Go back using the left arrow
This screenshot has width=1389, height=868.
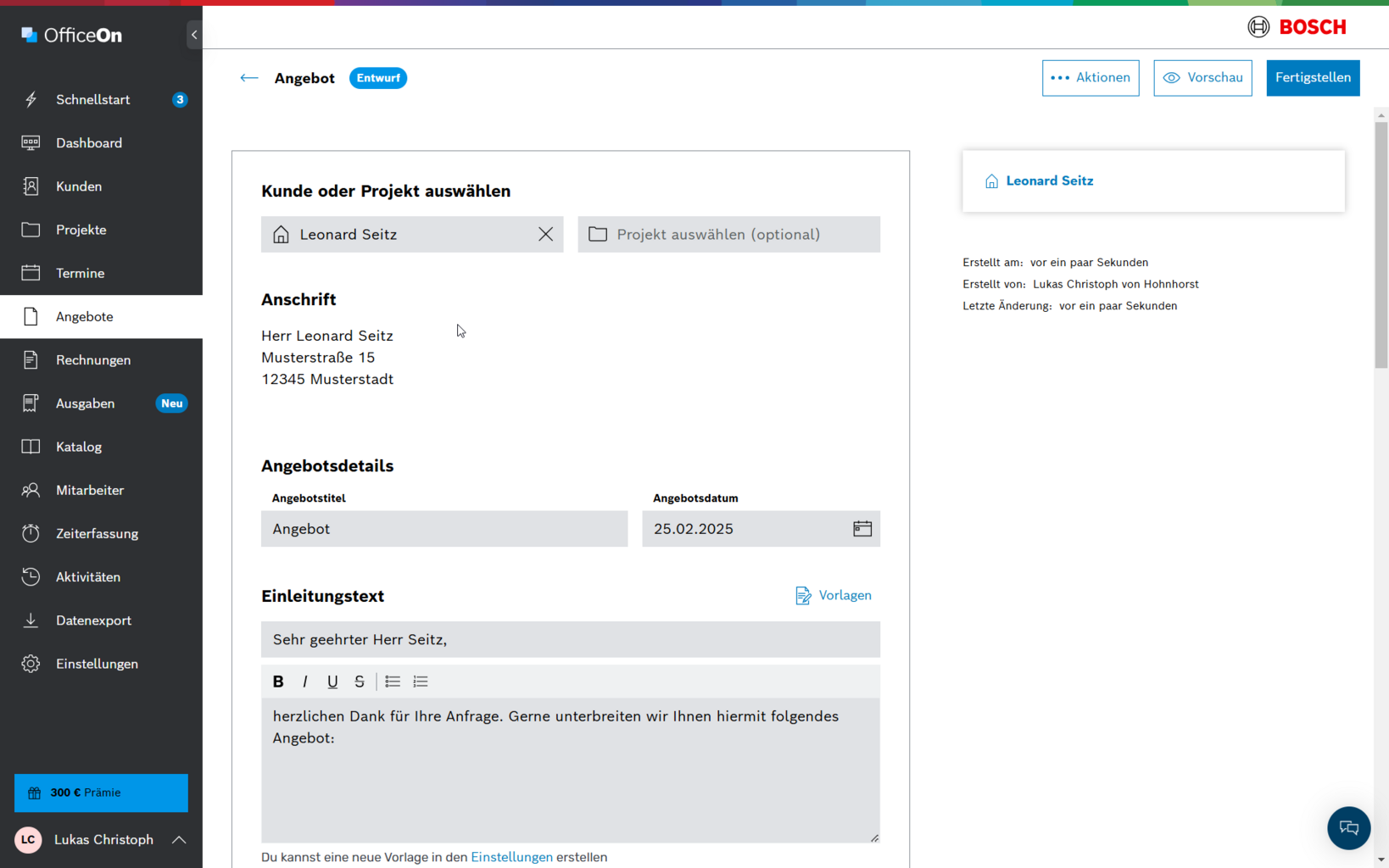pyautogui.click(x=248, y=78)
